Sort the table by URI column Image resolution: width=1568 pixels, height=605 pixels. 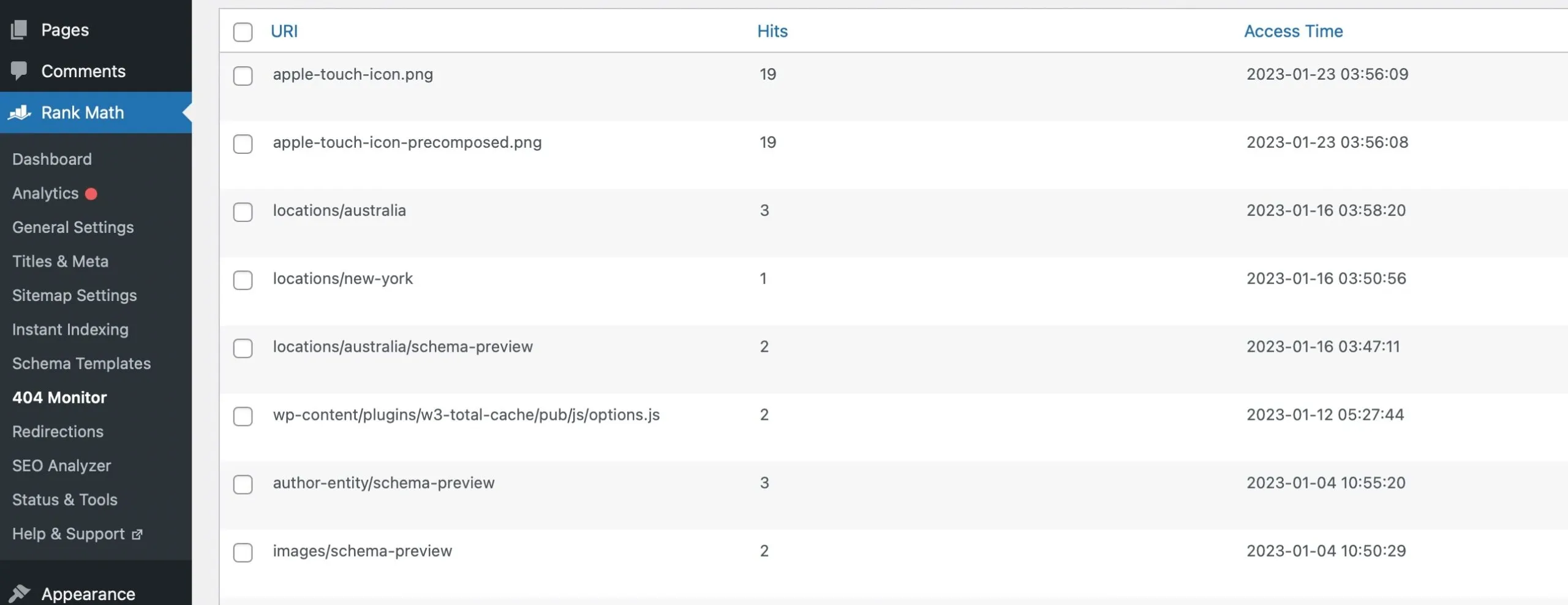click(284, 31)
